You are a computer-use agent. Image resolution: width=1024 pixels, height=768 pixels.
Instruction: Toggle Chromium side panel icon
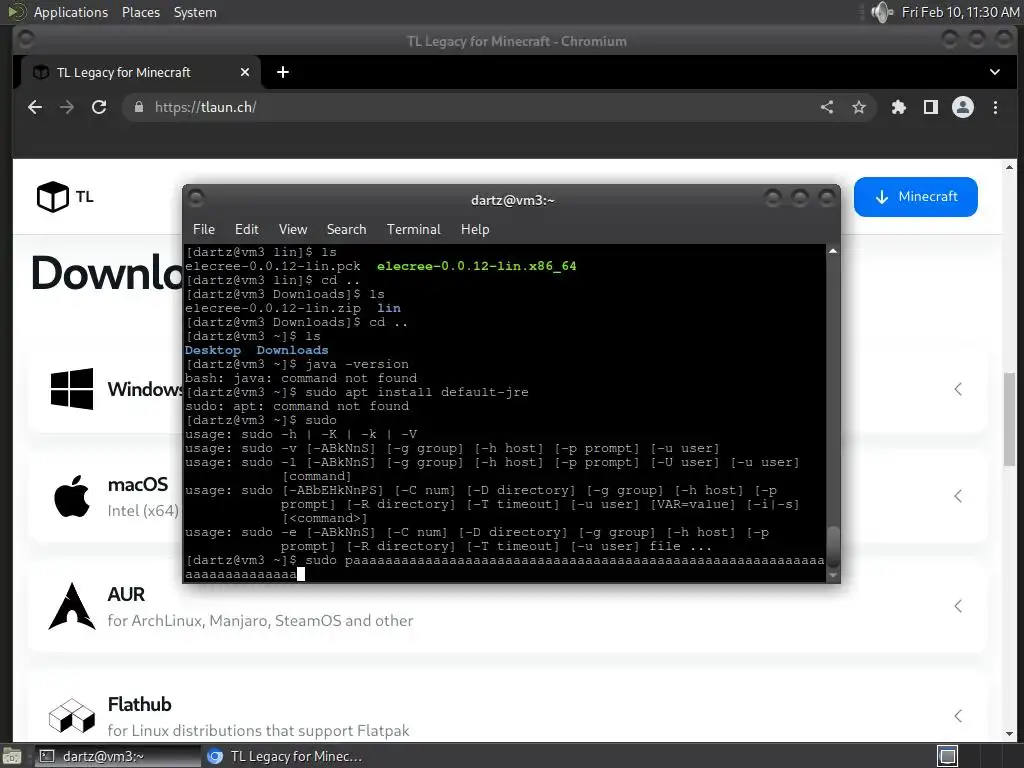pos(931,107)
